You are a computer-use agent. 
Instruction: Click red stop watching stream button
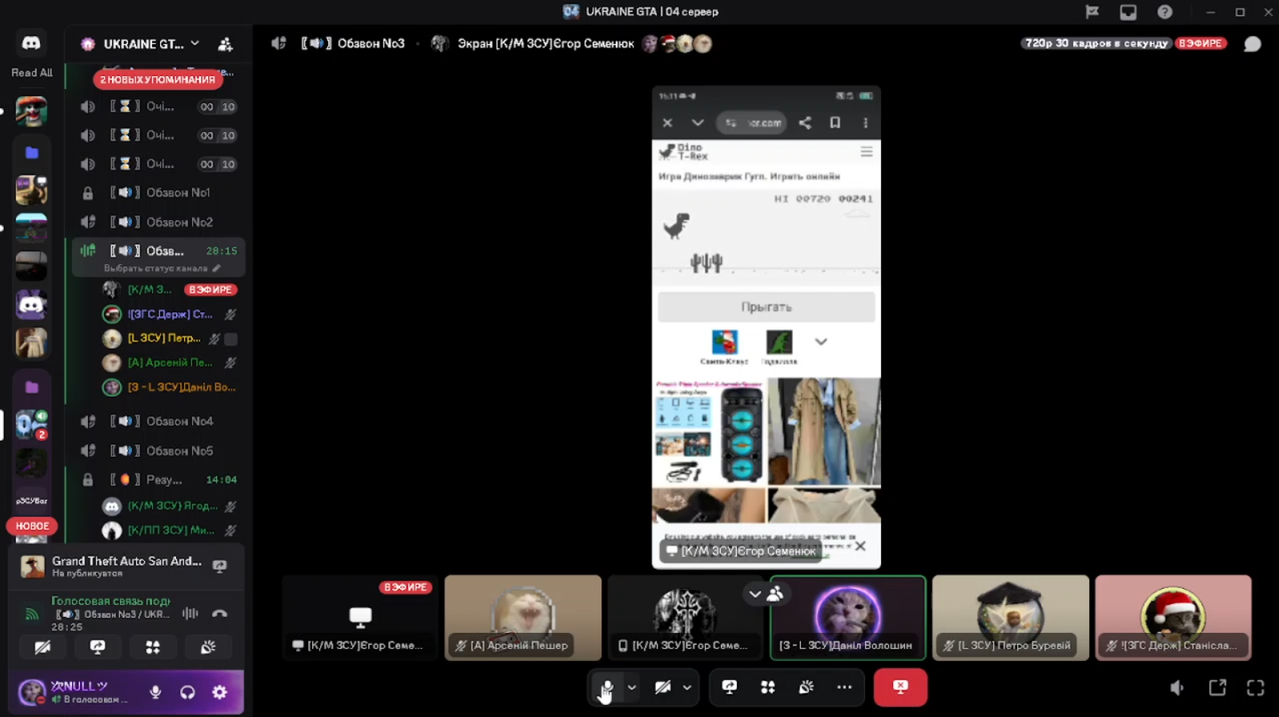click(x=900, y=688)
